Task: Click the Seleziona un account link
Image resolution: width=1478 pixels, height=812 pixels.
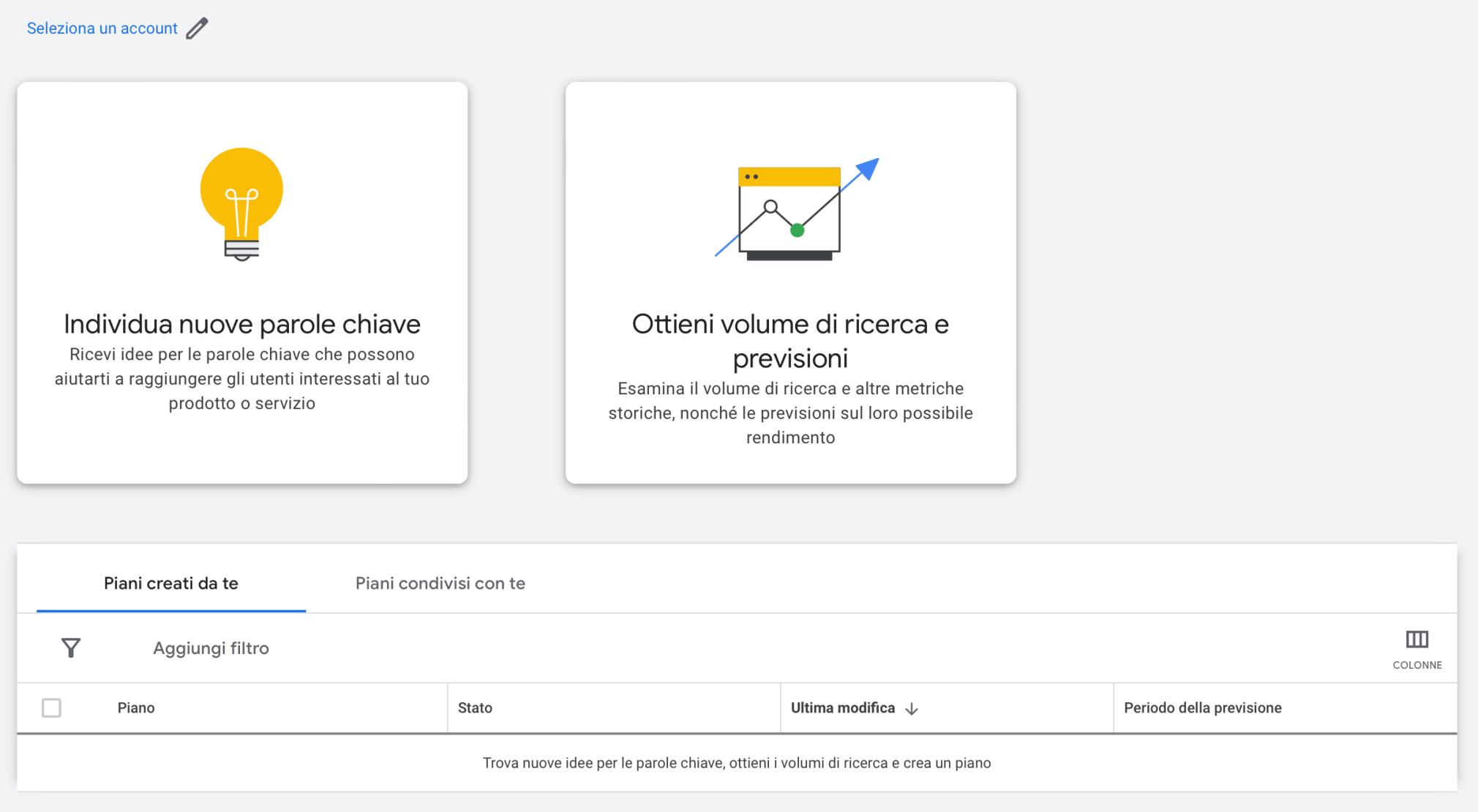Action: tap(102, 29)
